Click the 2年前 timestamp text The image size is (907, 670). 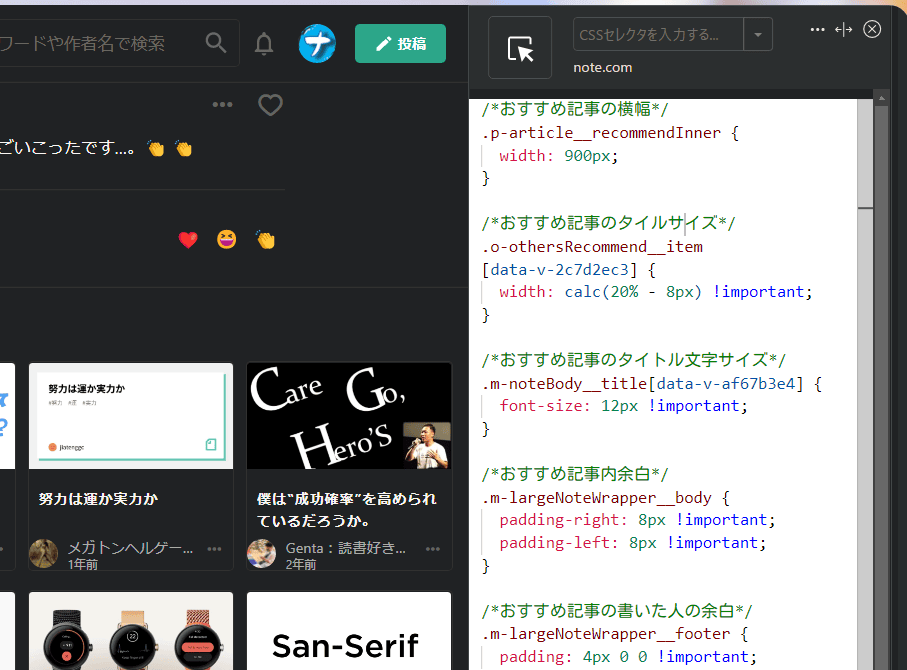click(301, 564)
